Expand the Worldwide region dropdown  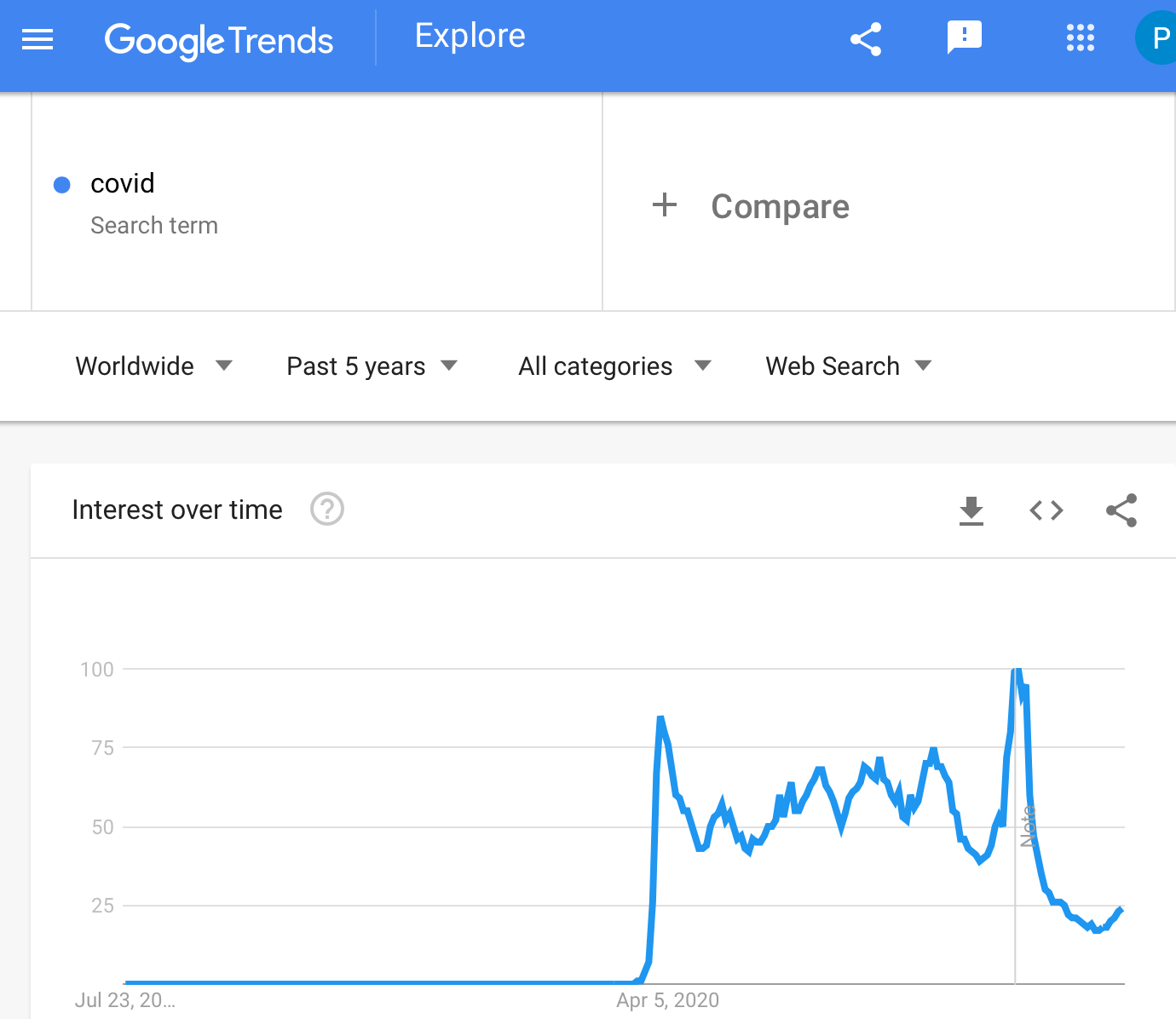154,366
